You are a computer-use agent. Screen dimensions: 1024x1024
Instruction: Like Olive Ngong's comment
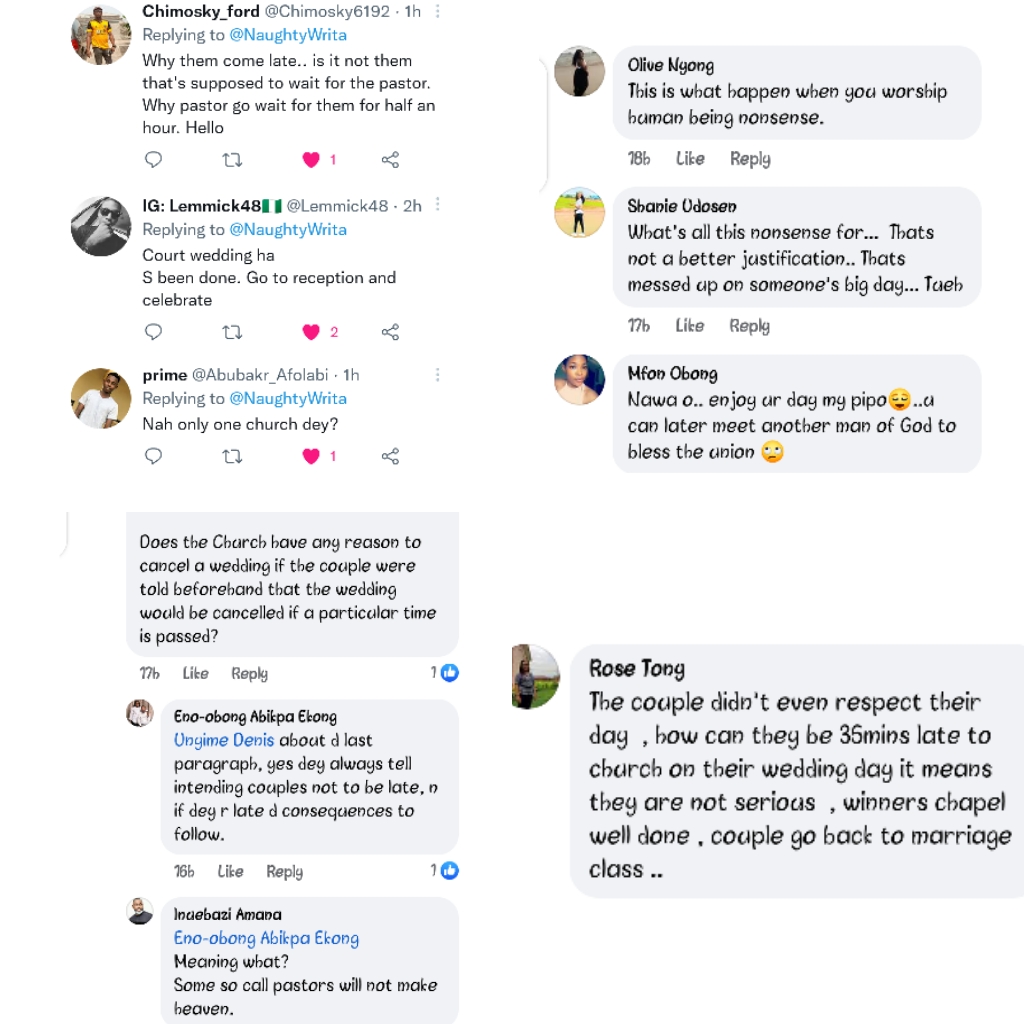690,159
